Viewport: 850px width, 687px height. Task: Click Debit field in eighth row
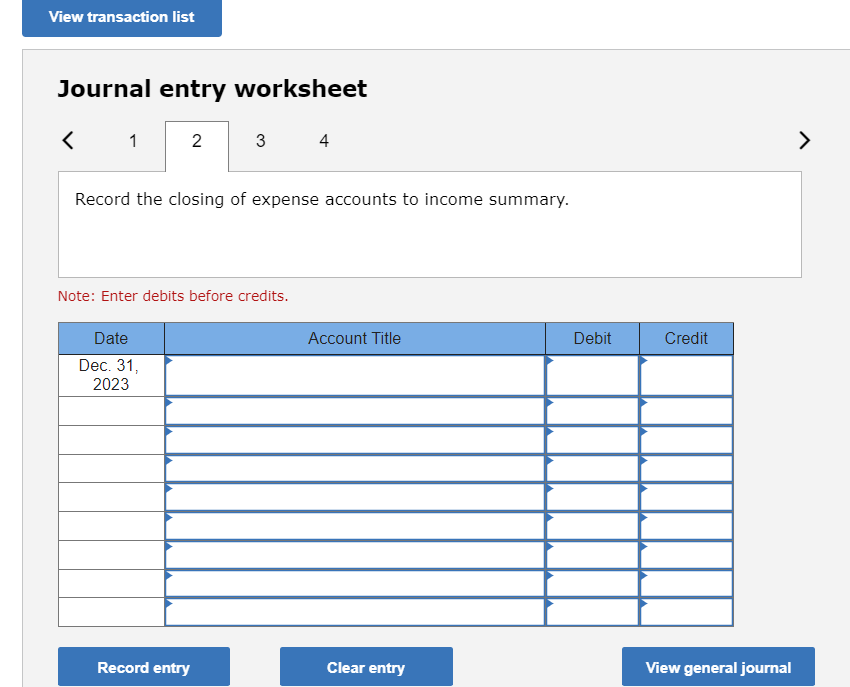pos(593,583)
